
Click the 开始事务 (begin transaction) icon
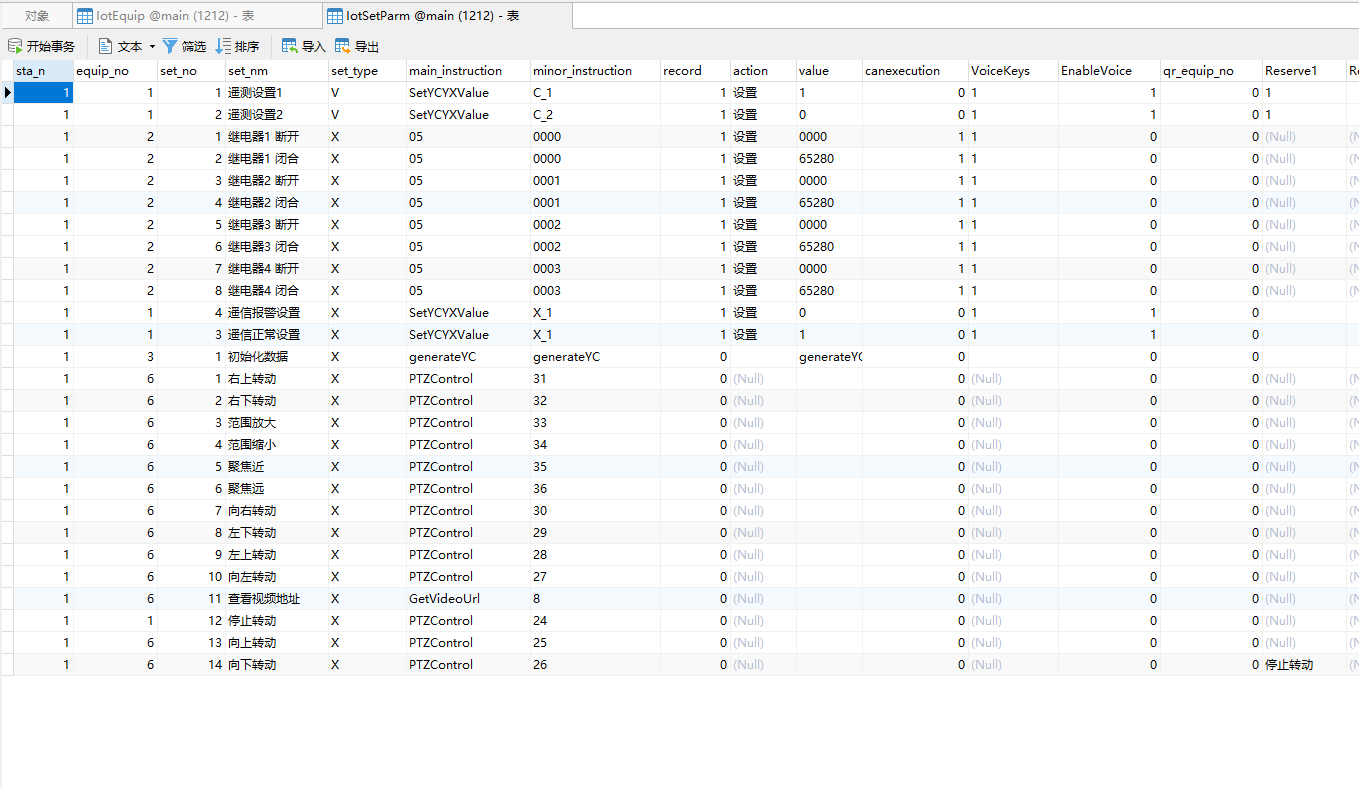pos(15,46)
